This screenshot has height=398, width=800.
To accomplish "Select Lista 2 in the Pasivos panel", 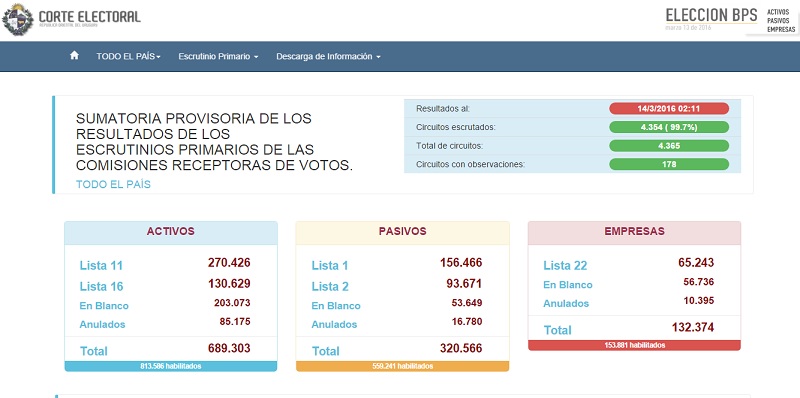I will click(330, 287).
